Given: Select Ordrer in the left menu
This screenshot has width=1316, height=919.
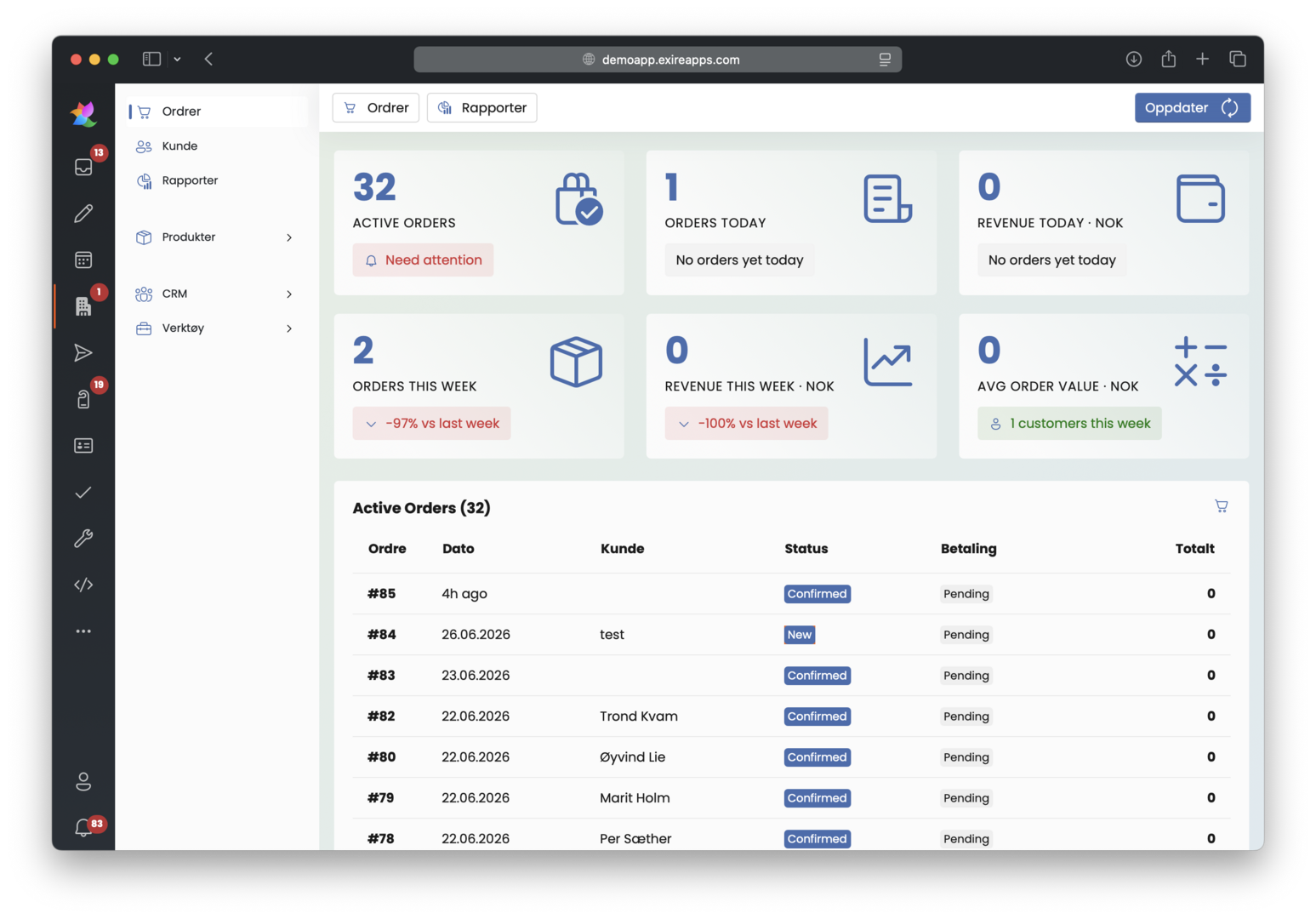Looking at the screenshot, I should (x=217, y=111).
